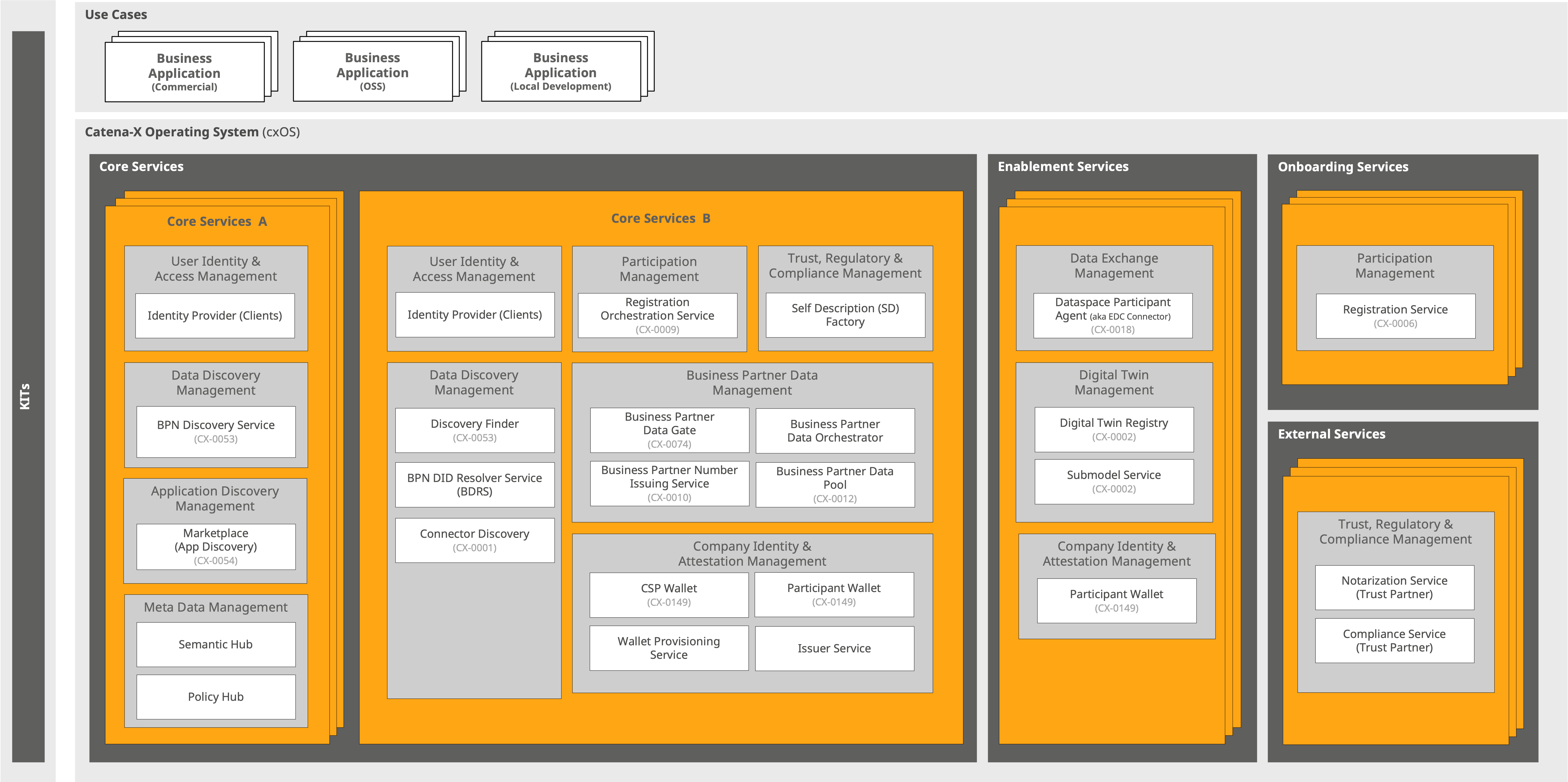Click Business Partner Data Orchestrator box

coord(834,430)
